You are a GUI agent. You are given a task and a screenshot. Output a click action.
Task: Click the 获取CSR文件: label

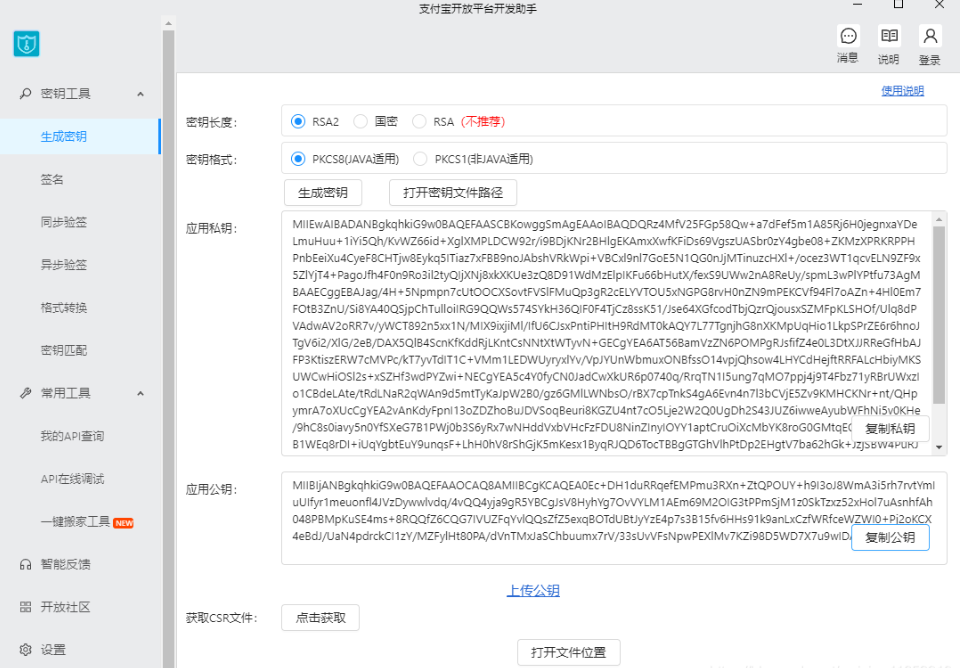[x=222, y=618]
